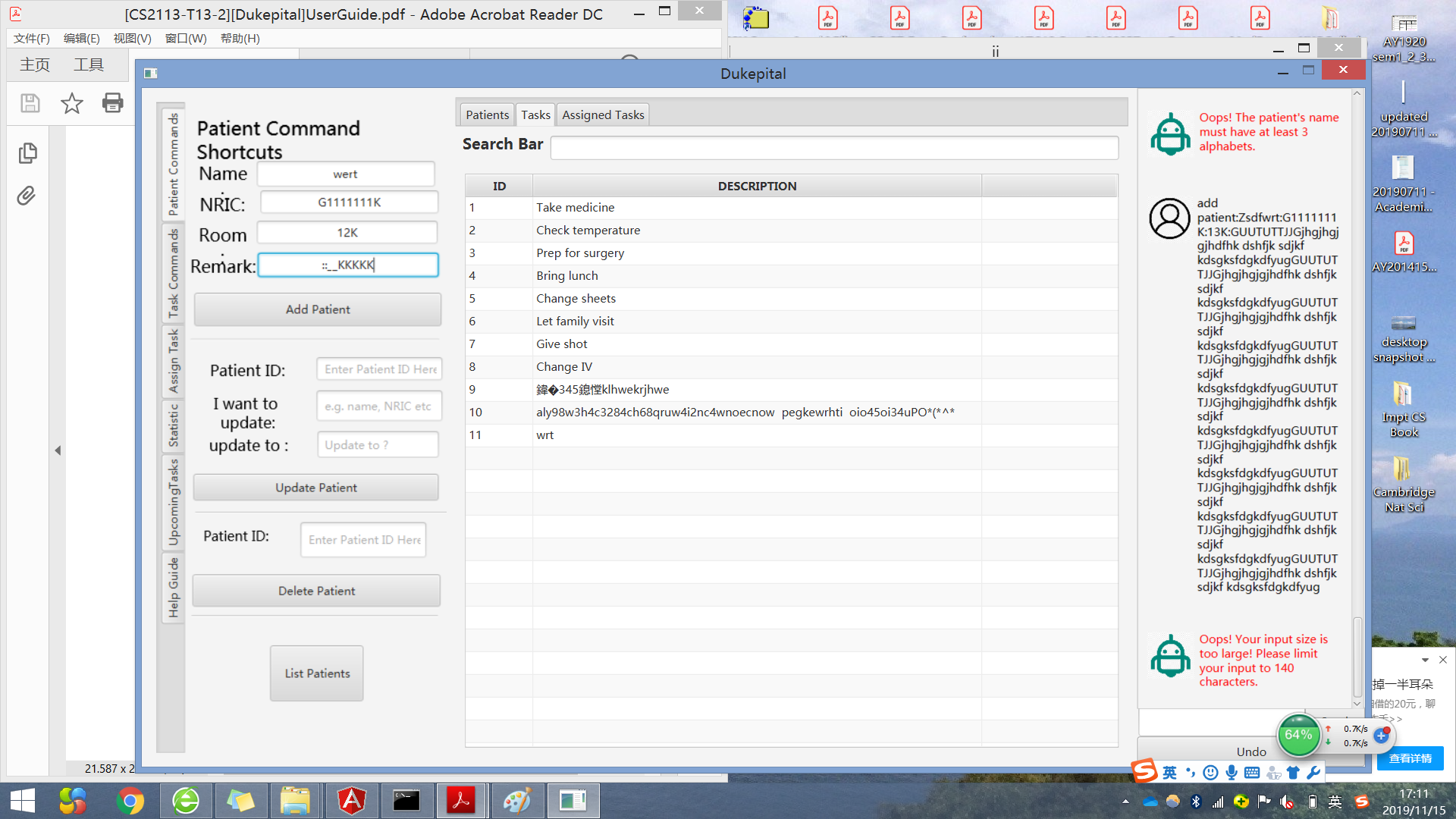The width and height of the screenshot is (1456, 819).
Task: Click the bookmark star icon
Action: (x=72, y=103)
